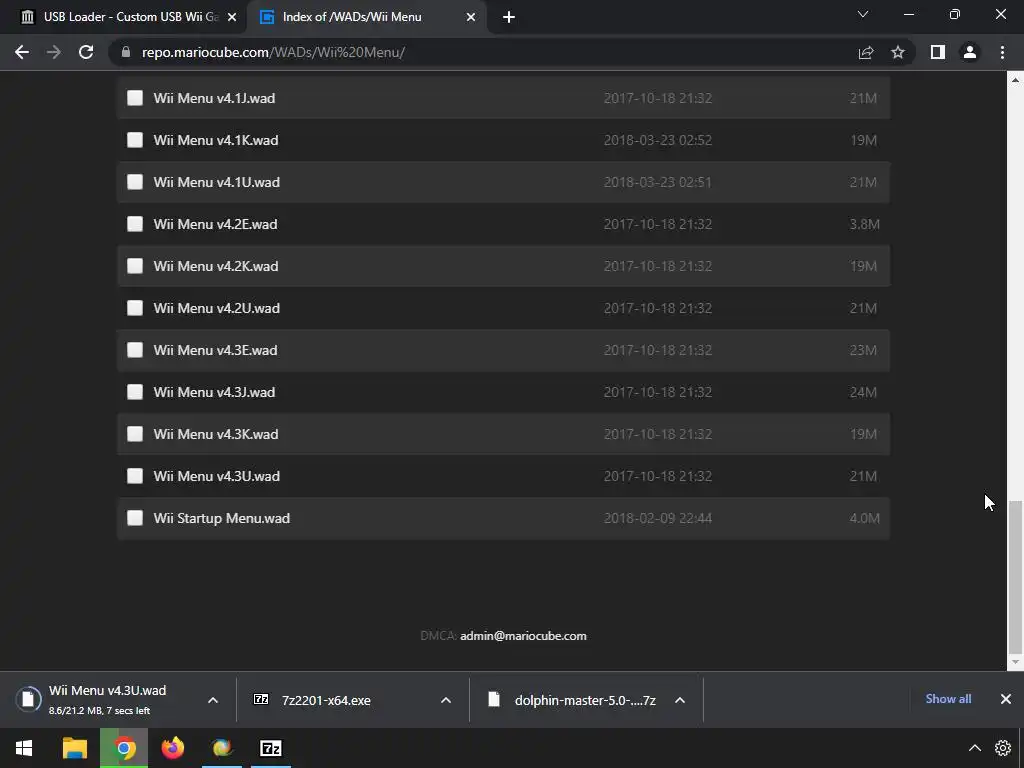1024x768 pixels.
Task: Tick the Wii Menu v4.3J.wad checkbox
Action: point(135,392)
